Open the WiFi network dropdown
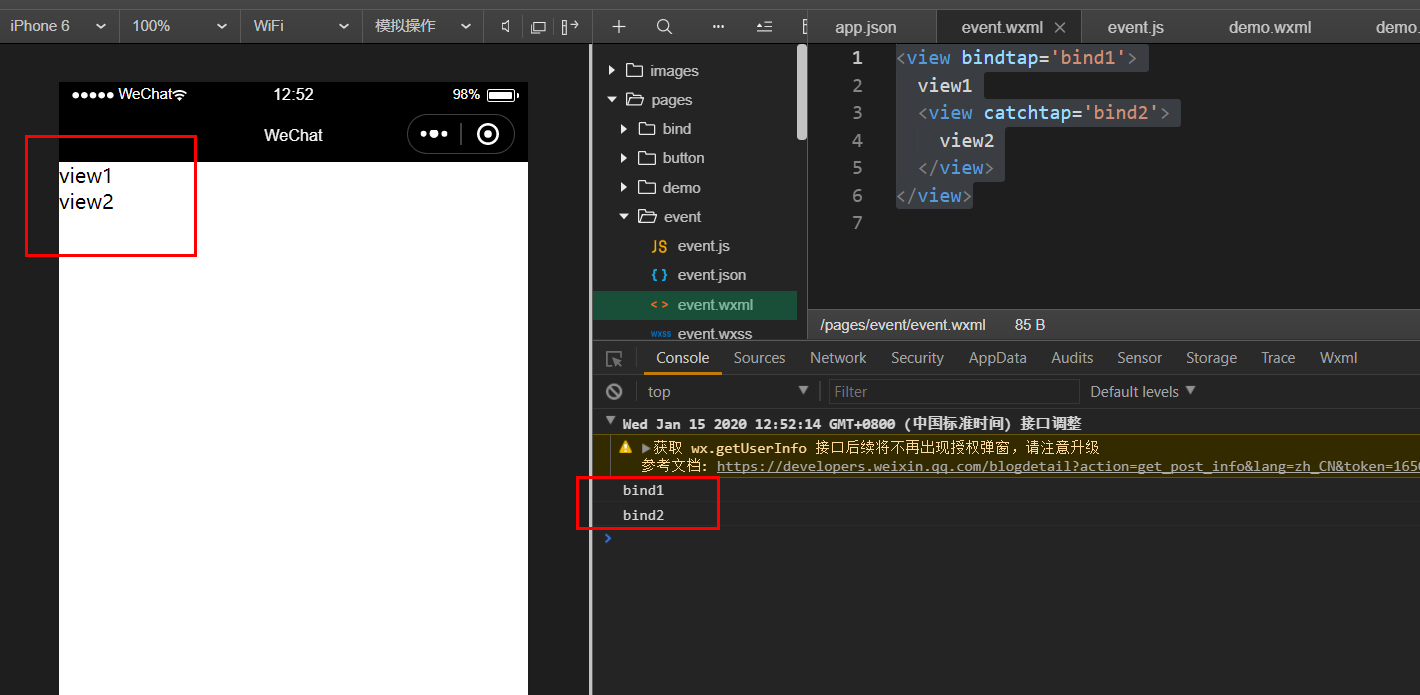Screen dimensions: 1420x695 [x=301, y=26]
